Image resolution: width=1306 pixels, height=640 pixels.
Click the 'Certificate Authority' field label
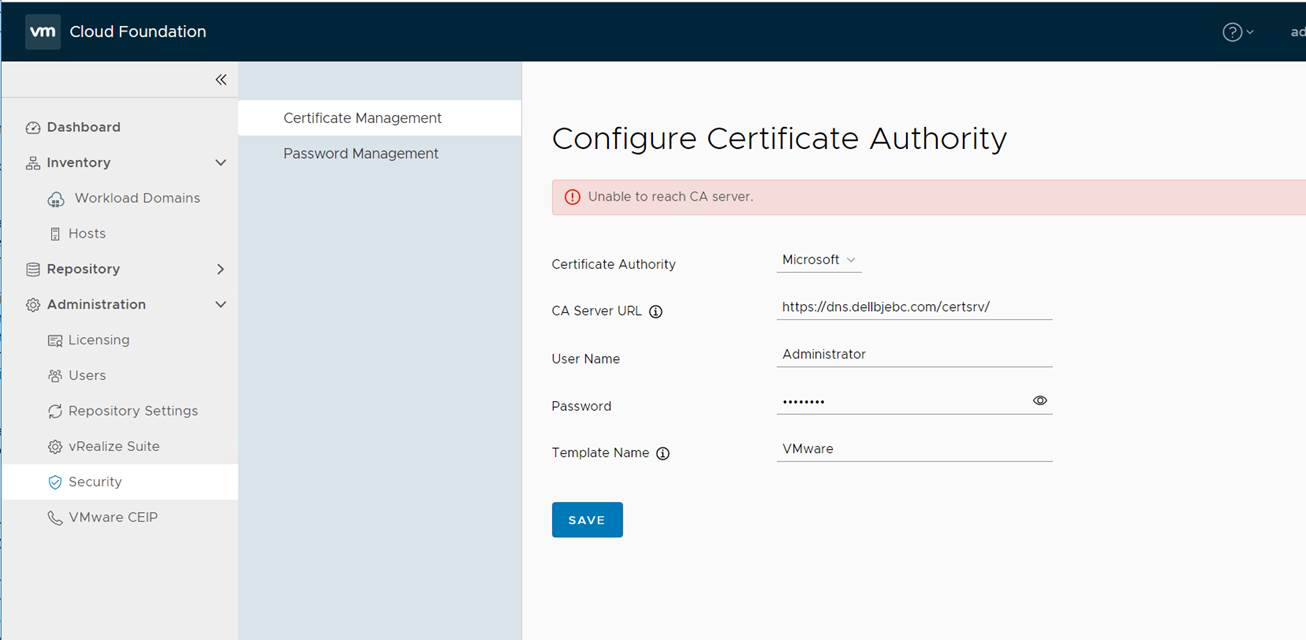tap(613, 264)
